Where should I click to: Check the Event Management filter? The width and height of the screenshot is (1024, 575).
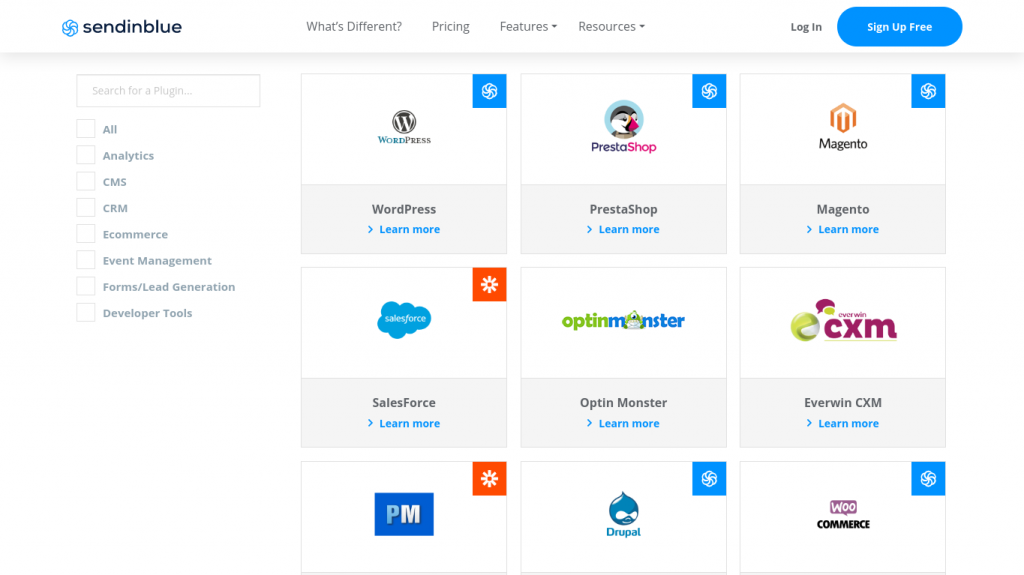(x=86, y=259)
